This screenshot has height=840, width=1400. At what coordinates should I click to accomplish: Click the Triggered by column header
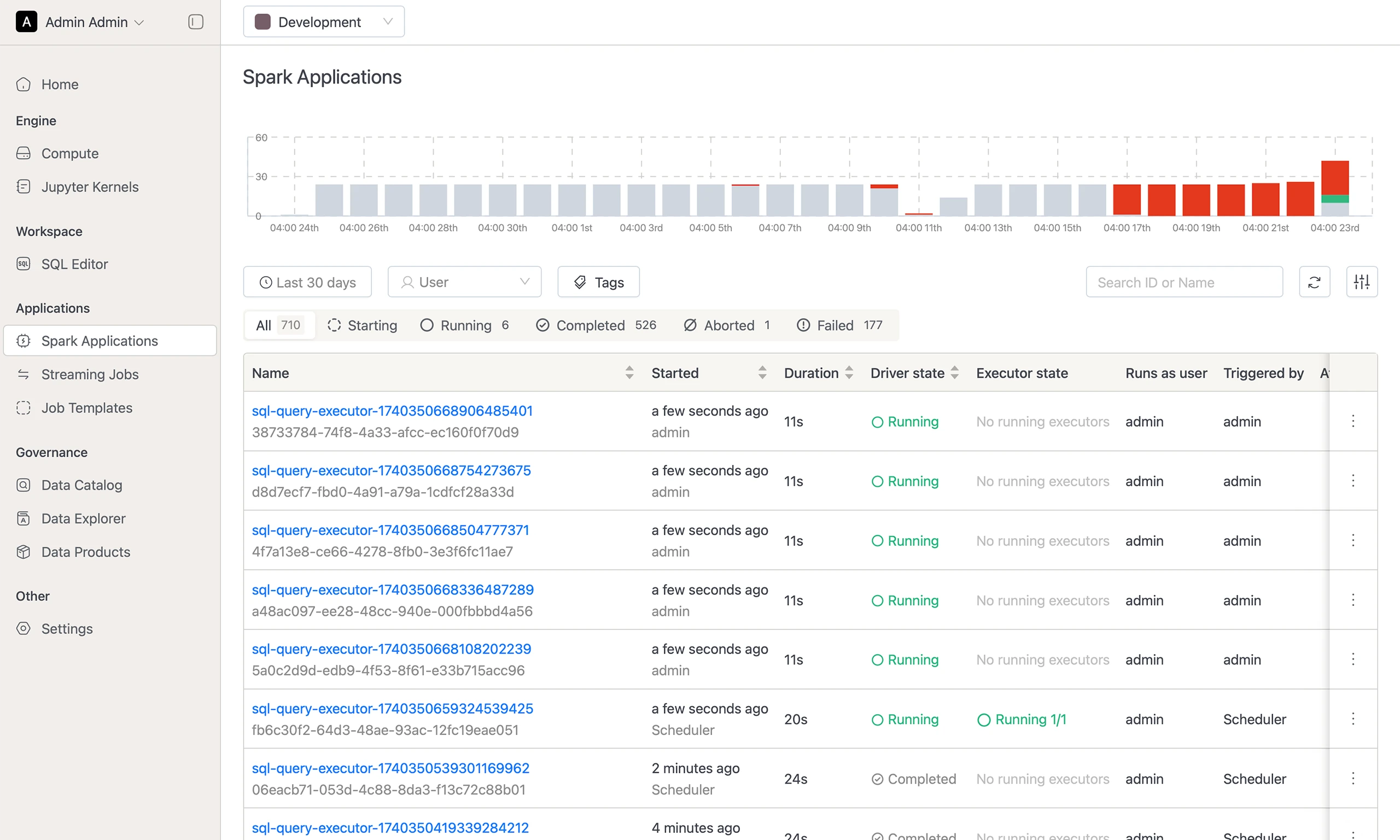tap(1263, 372)
